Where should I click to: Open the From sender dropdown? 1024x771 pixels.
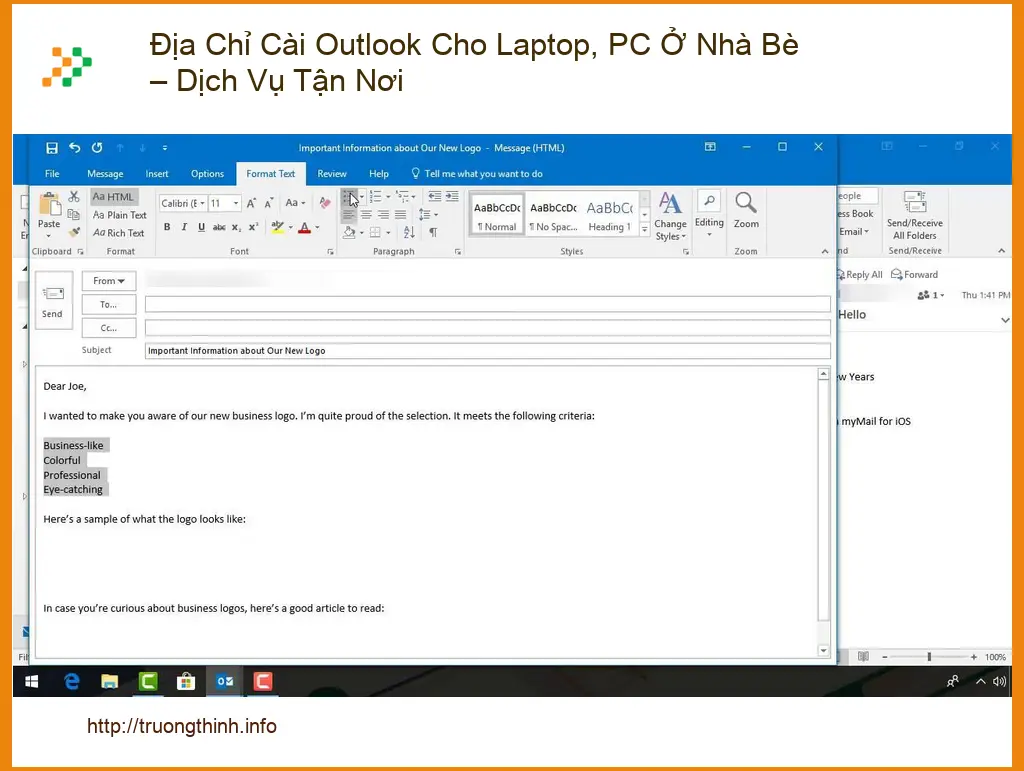click(x=109, y=281)
